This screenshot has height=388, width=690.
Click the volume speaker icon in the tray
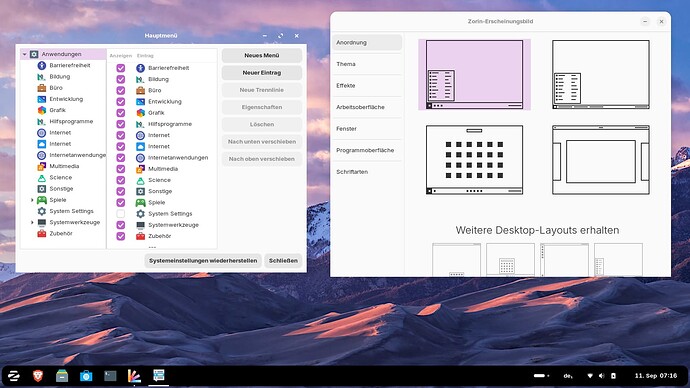(x=601, y=376)
